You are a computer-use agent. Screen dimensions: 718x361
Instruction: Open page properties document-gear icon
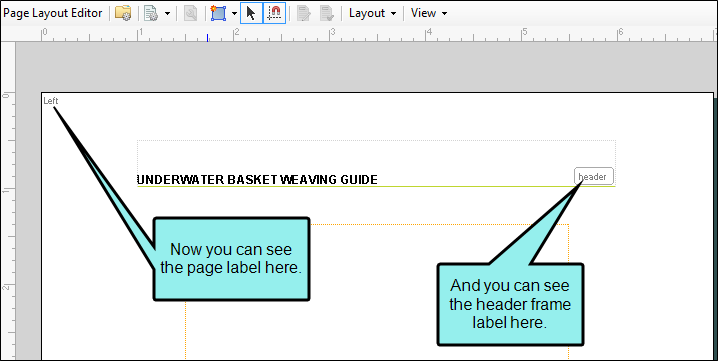[x=151, y=13]
